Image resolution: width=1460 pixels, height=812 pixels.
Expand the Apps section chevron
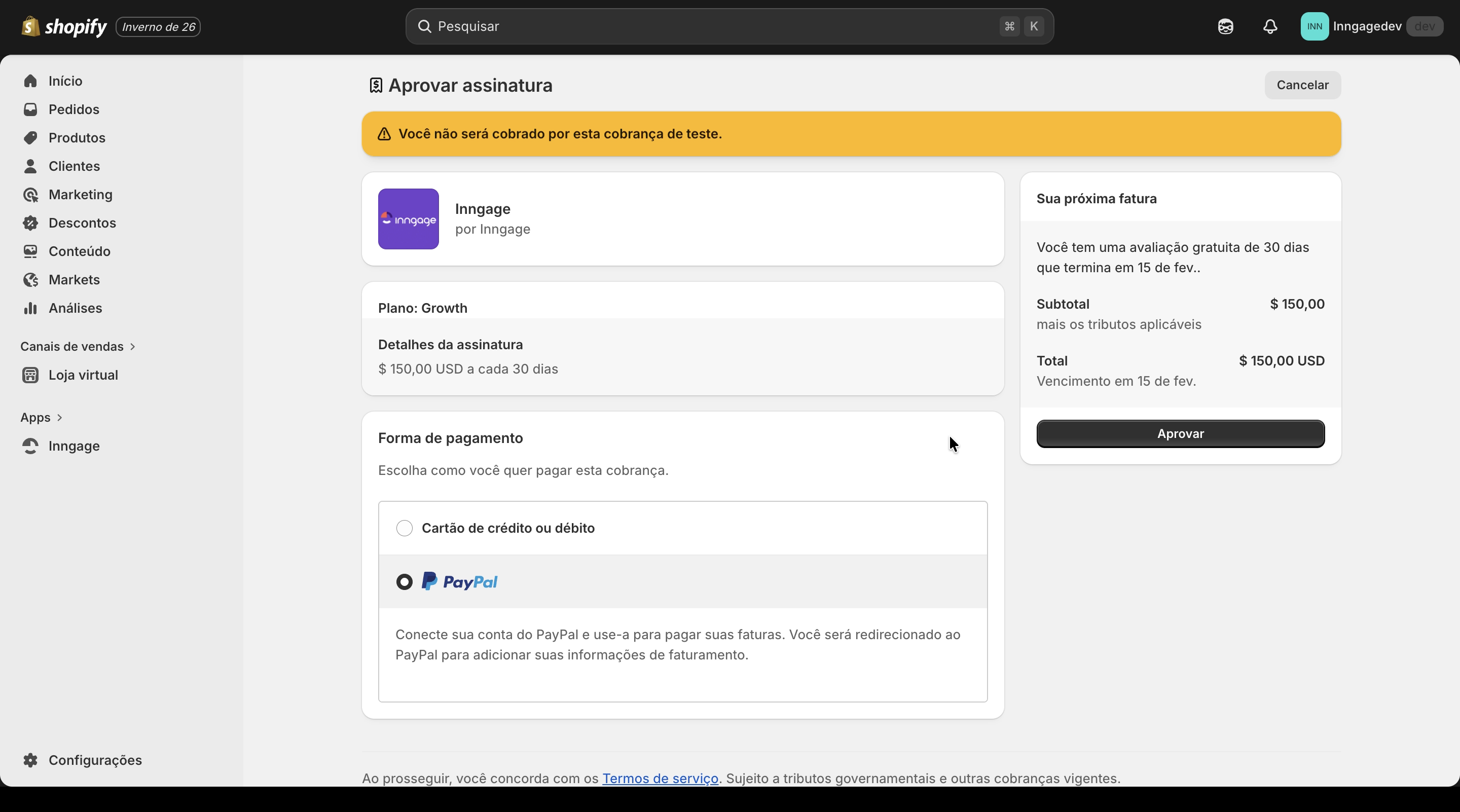click(59, 418)
